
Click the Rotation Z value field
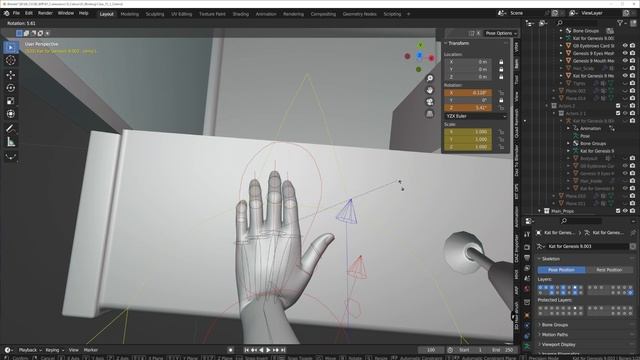click(468, 108)
